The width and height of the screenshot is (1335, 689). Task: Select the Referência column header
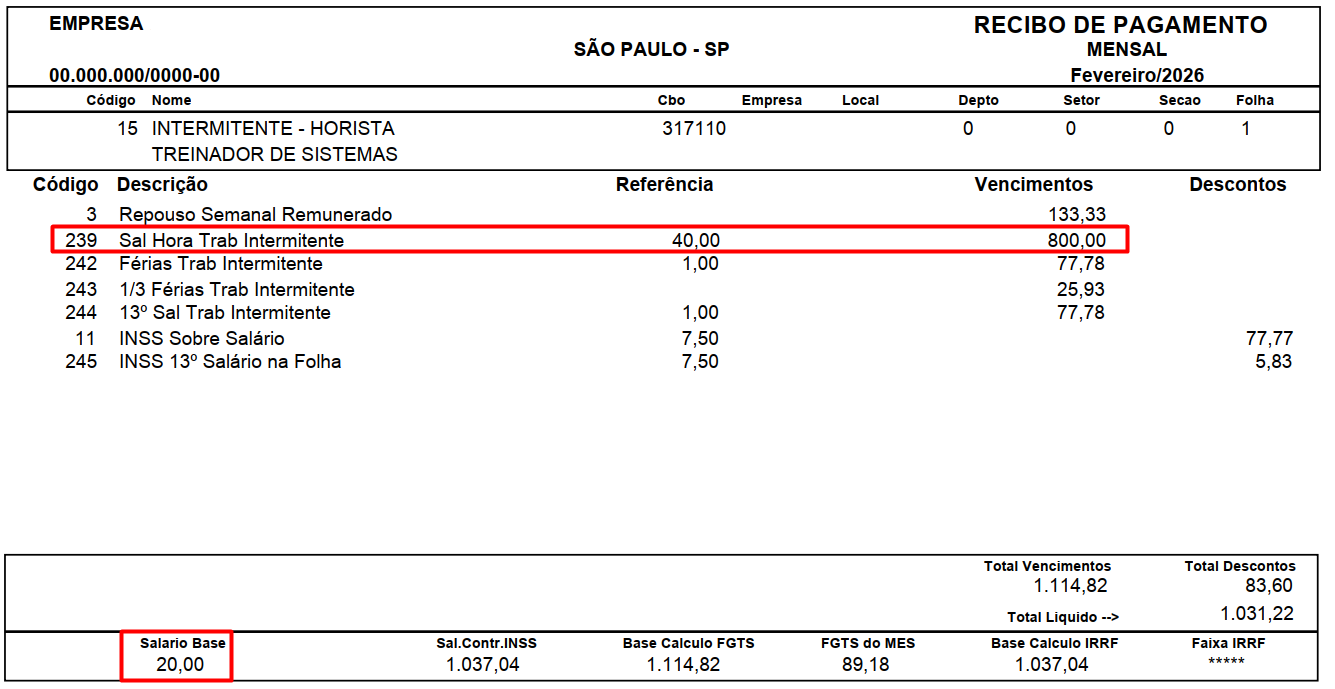664,185
